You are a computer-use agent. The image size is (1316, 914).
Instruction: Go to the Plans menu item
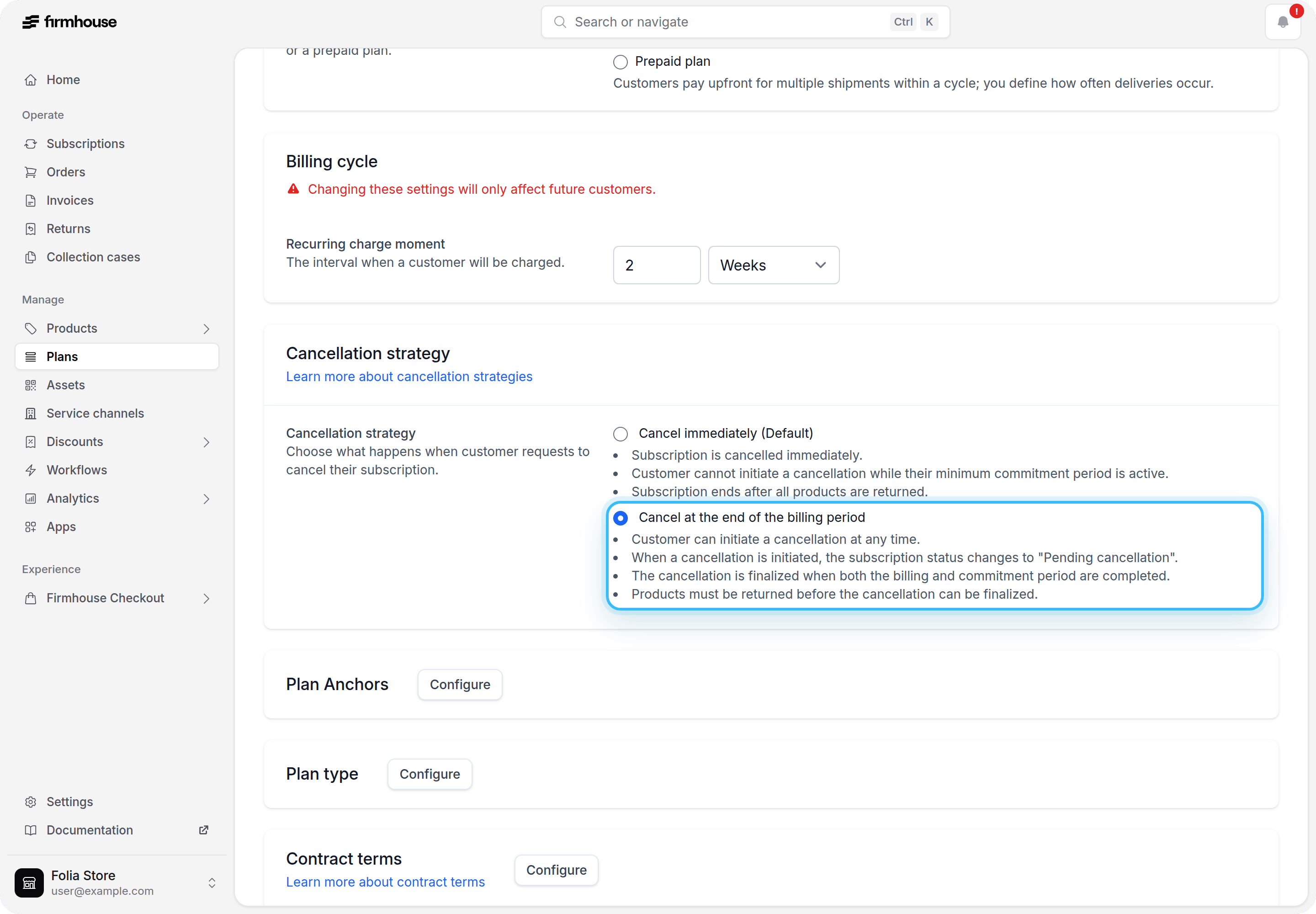click(117, 357)
